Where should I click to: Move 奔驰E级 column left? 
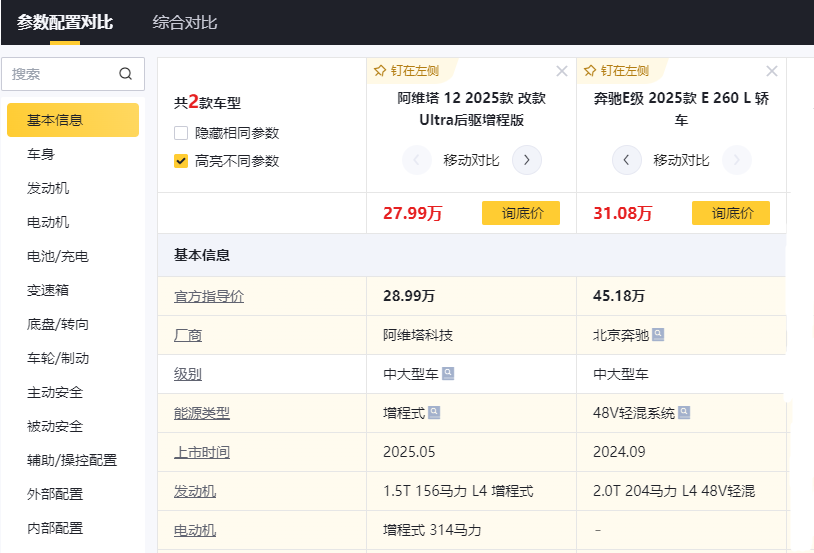point(627,160)
